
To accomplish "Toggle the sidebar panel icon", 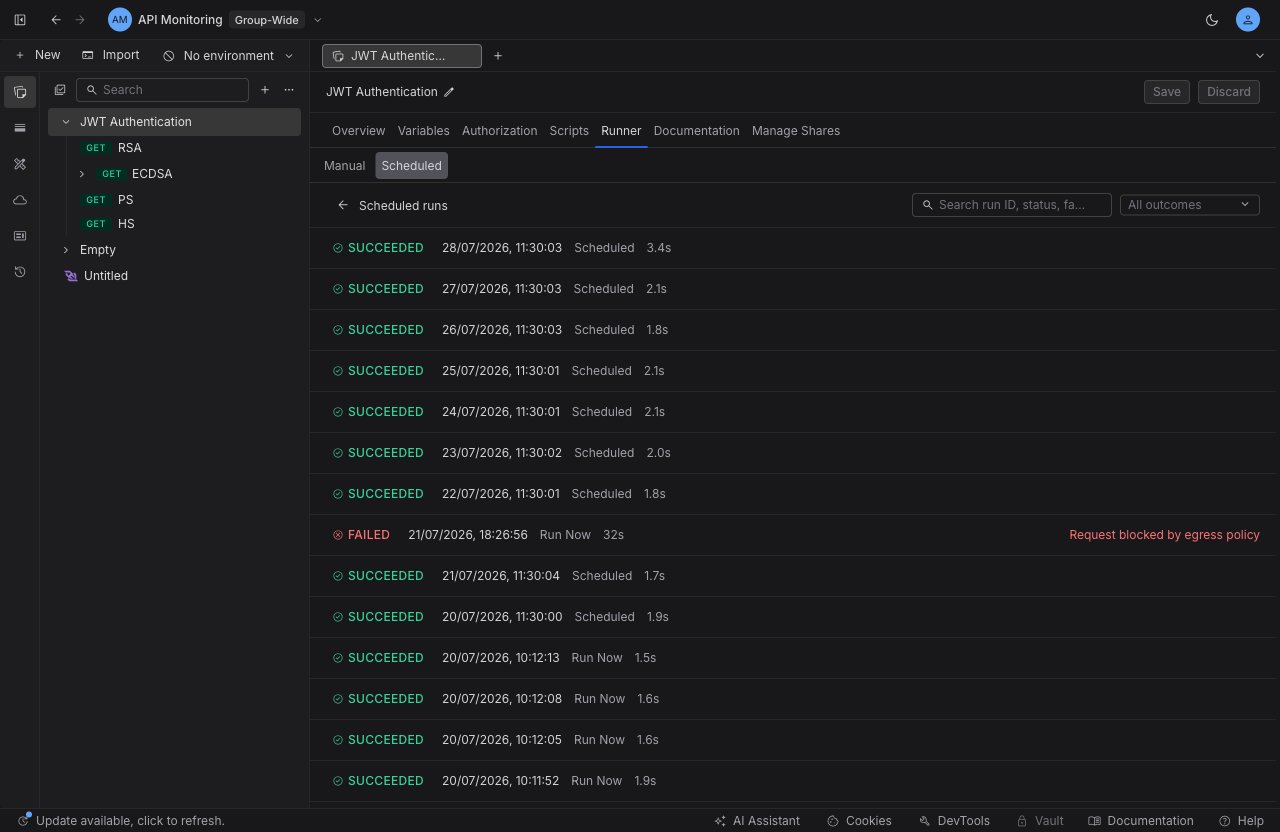I will (20, 20).
